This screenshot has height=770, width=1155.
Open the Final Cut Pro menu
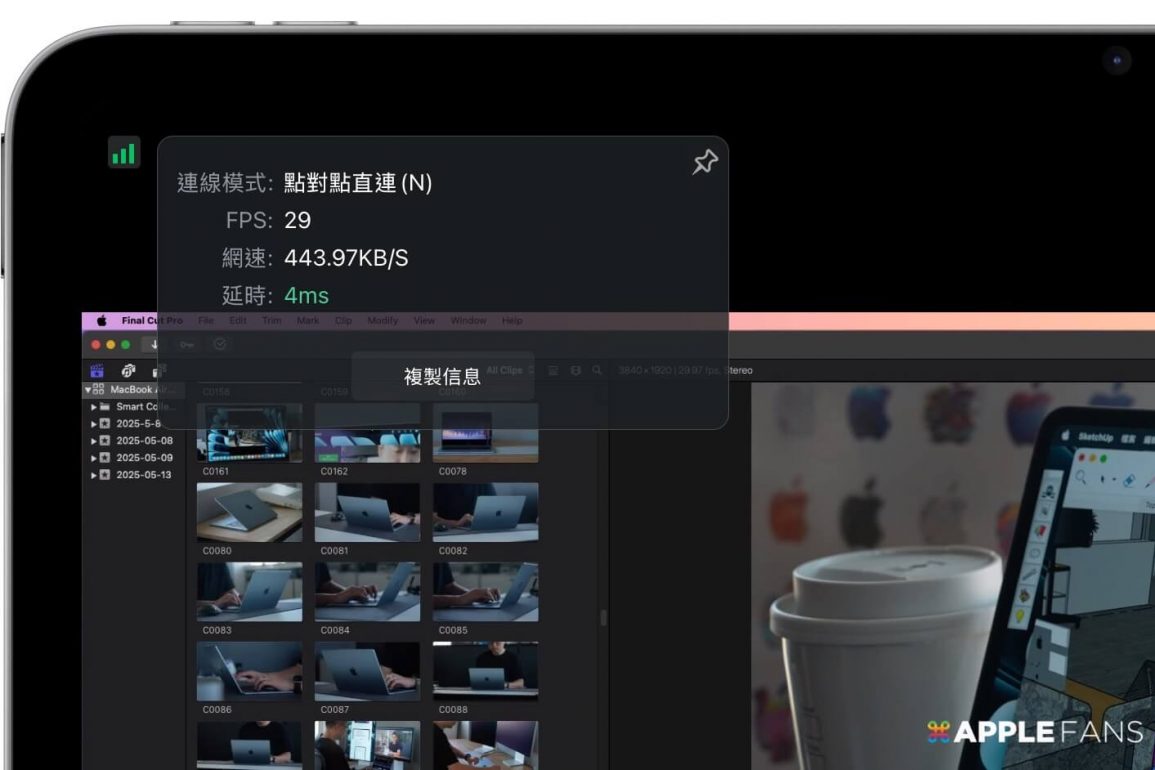(152, 321)
